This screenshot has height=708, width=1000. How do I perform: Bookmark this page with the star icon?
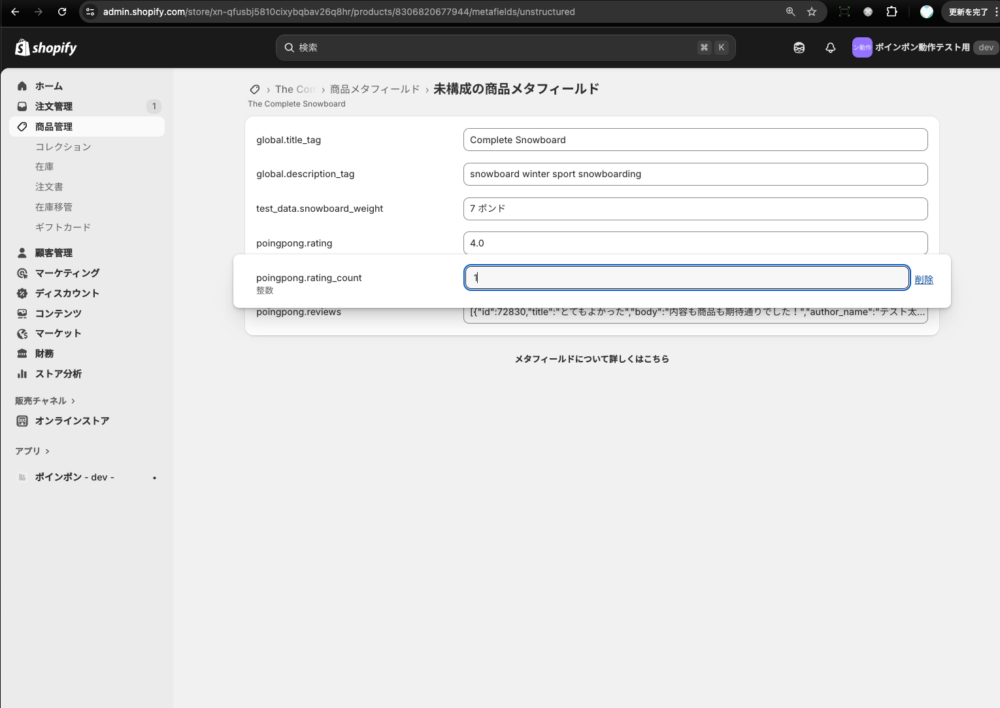(x=811, y=12)
